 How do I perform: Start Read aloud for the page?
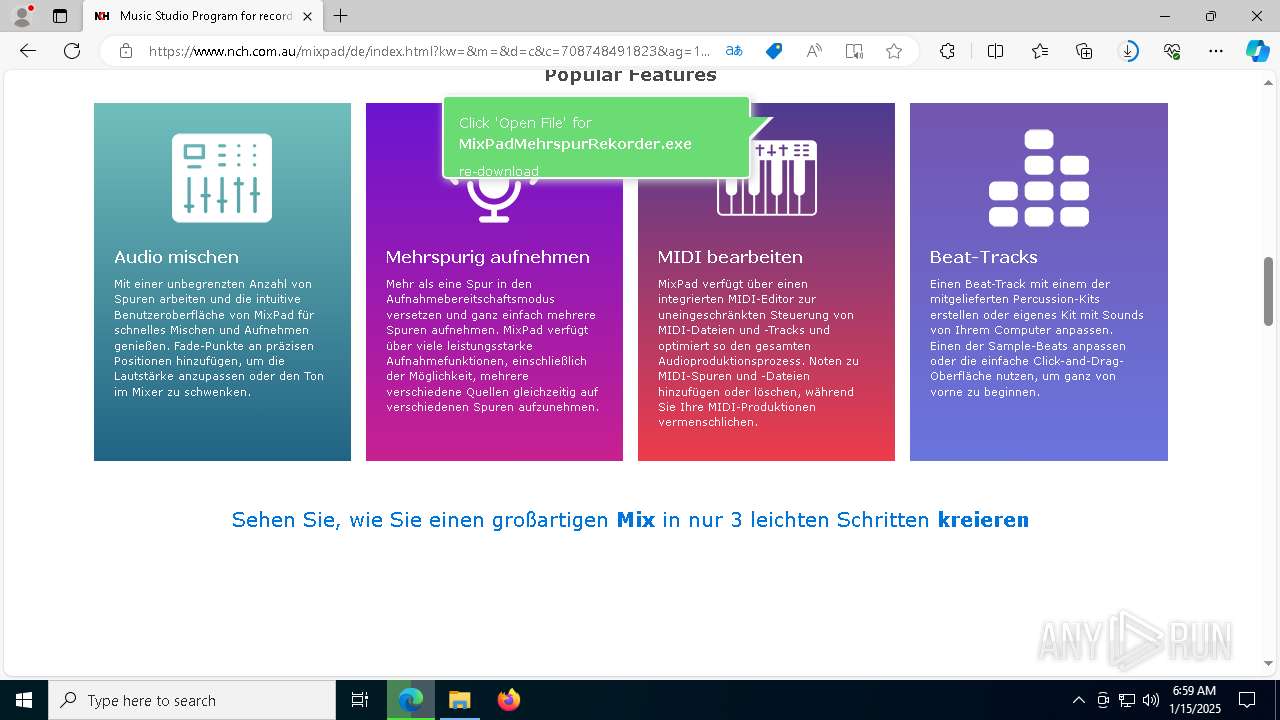(814, 51)
